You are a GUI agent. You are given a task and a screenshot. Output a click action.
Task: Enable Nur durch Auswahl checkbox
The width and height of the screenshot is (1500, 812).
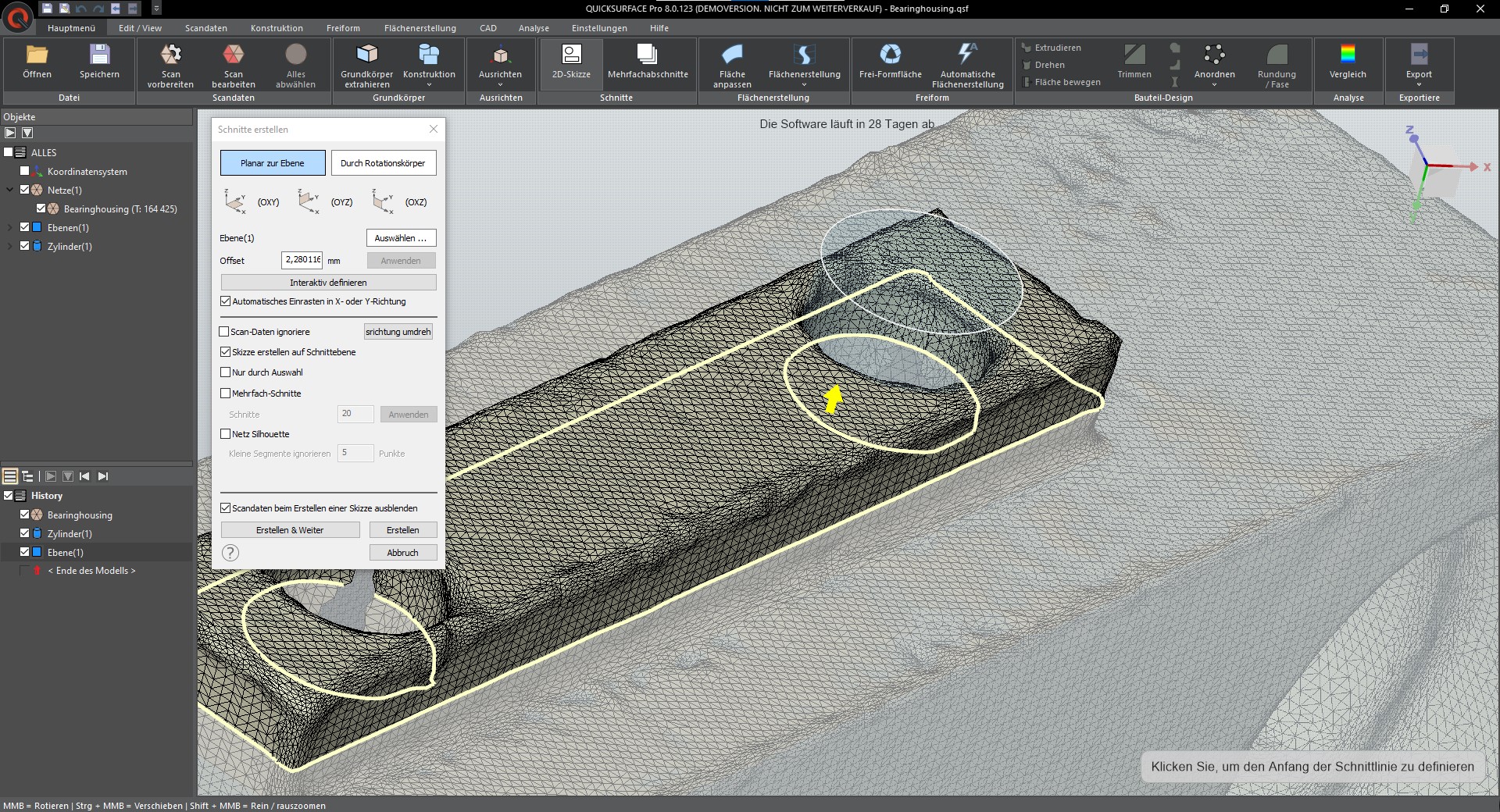226,372
